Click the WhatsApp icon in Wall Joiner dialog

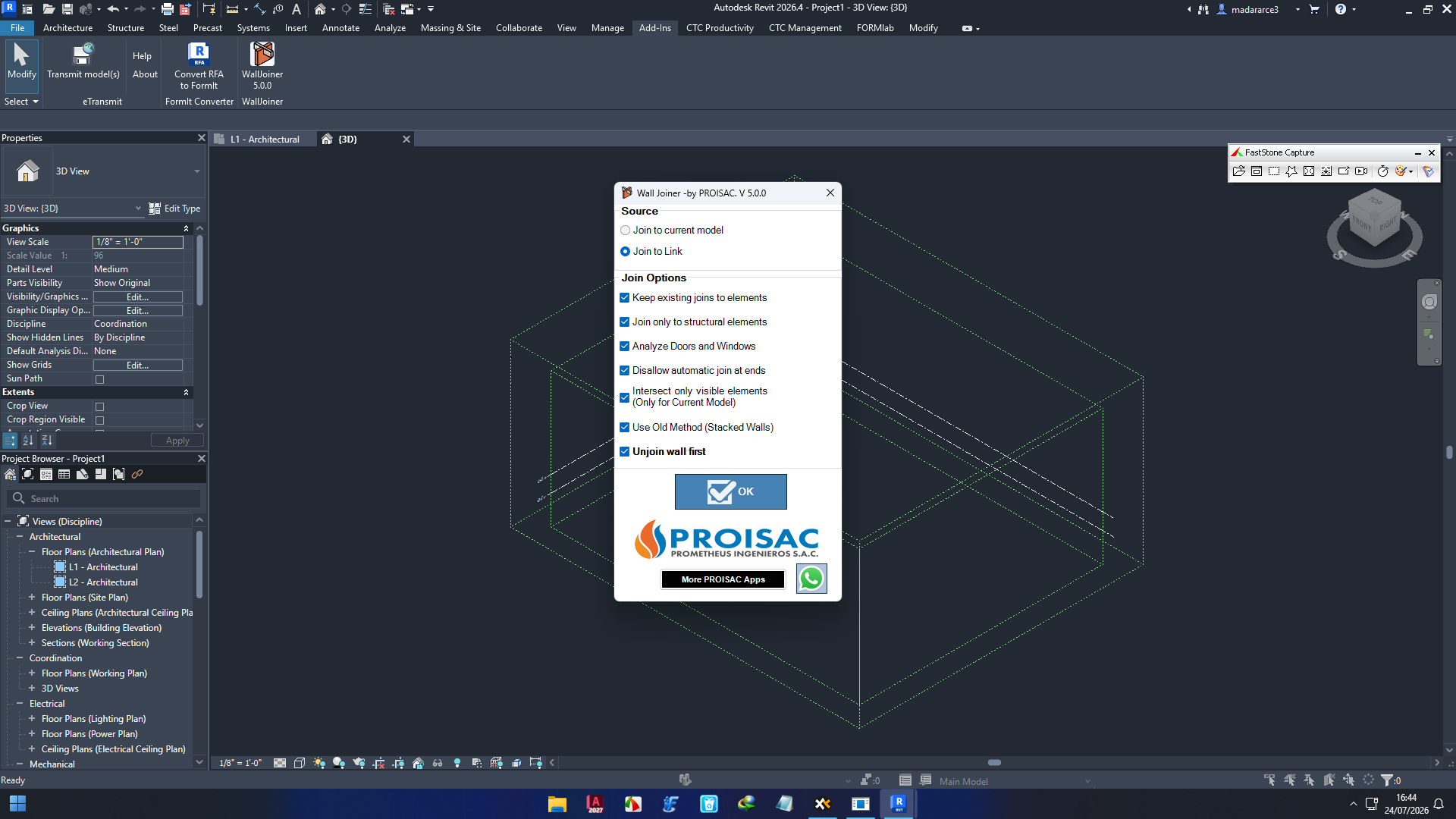(811, 579)
